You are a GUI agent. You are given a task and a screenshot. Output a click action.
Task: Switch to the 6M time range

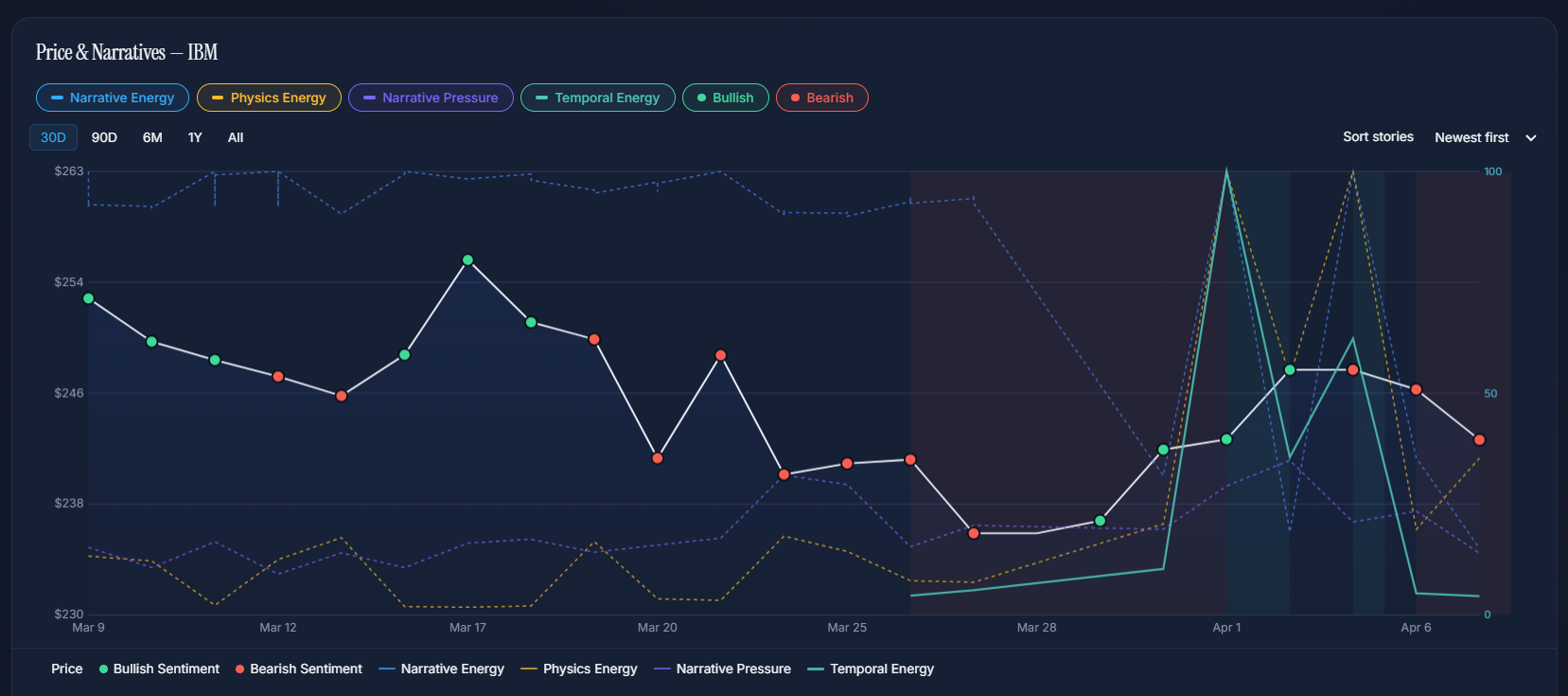[152, 137]
